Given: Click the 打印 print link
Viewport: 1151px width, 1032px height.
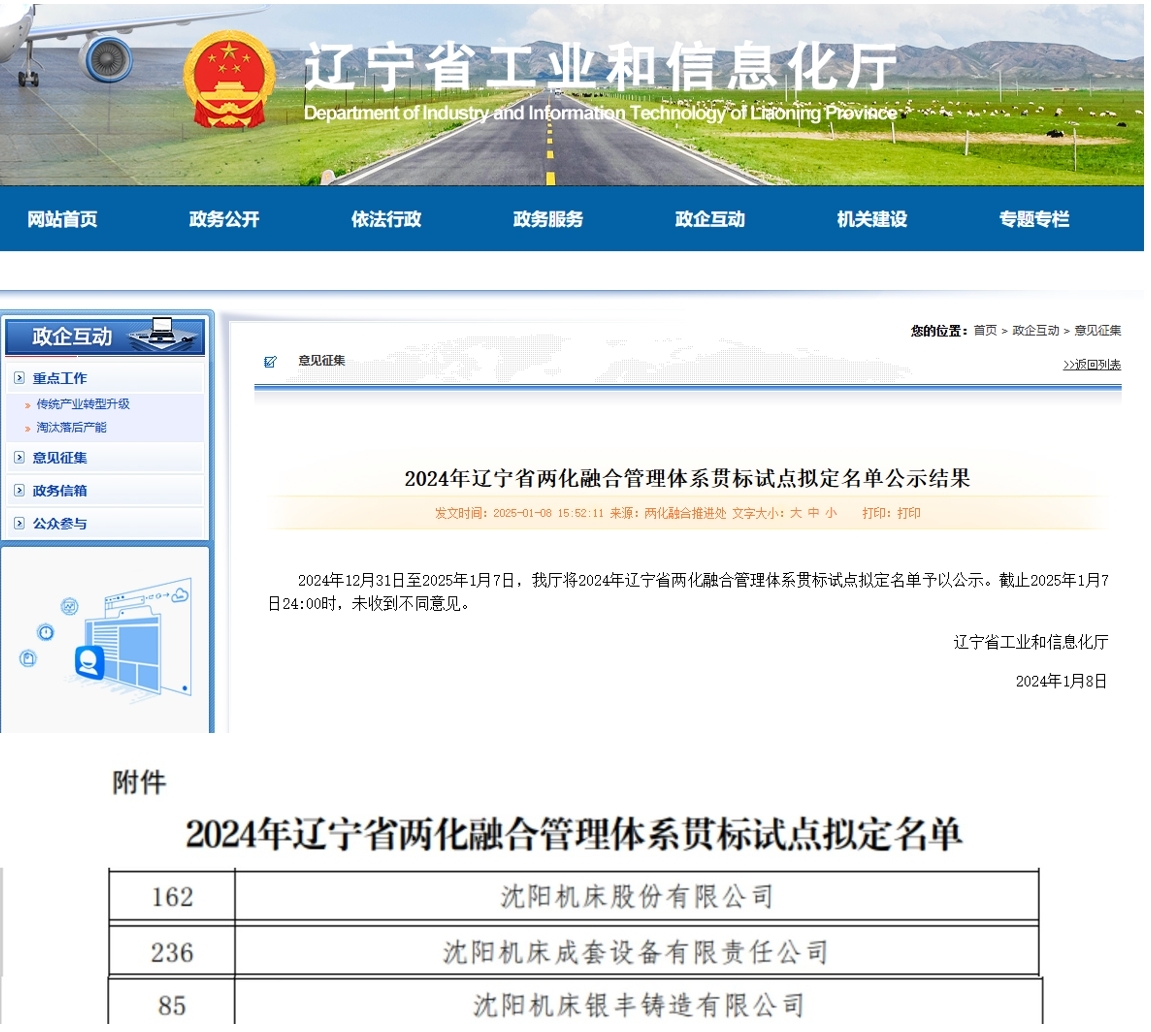Looking at the screenshot, I should [x=909, y=513].
